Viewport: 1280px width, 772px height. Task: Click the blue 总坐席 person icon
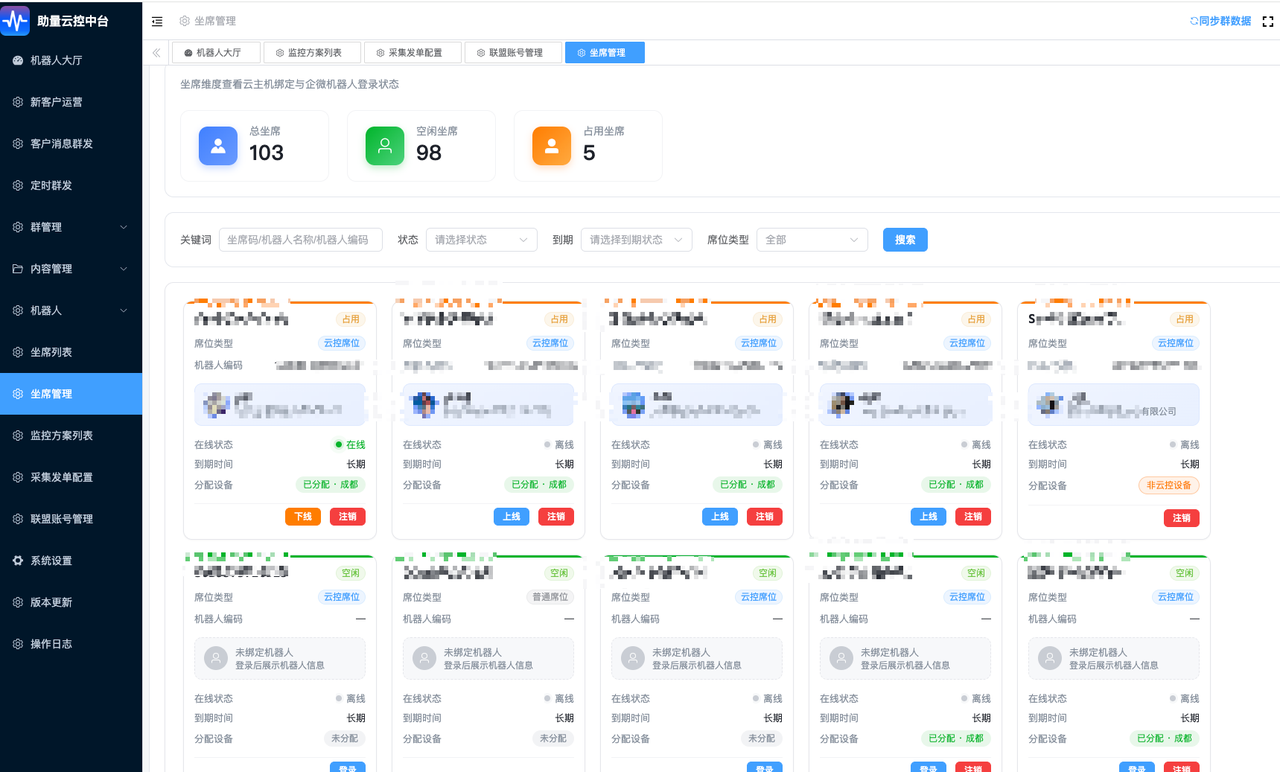click(x=218, y=146)
